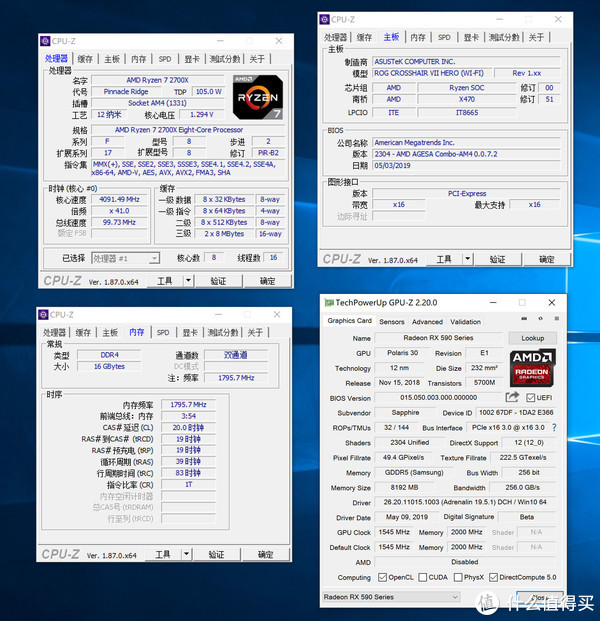
Task: Click the Radeon RX 590 Series name field
Action: [438, 338]
